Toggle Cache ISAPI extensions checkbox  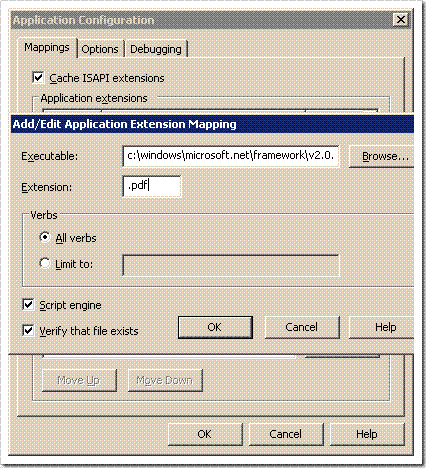coord(38,78)
